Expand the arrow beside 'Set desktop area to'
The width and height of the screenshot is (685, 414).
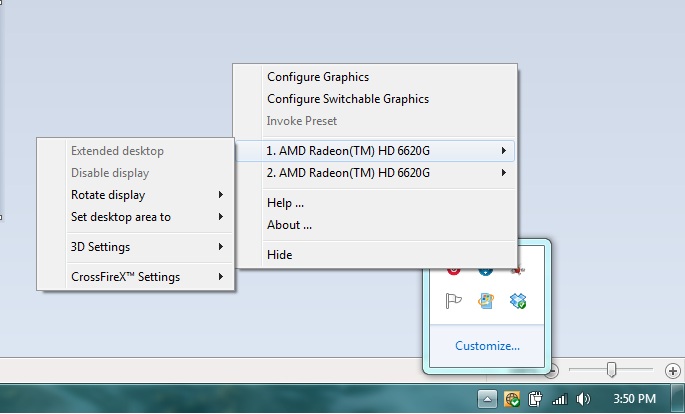point(221,217)
